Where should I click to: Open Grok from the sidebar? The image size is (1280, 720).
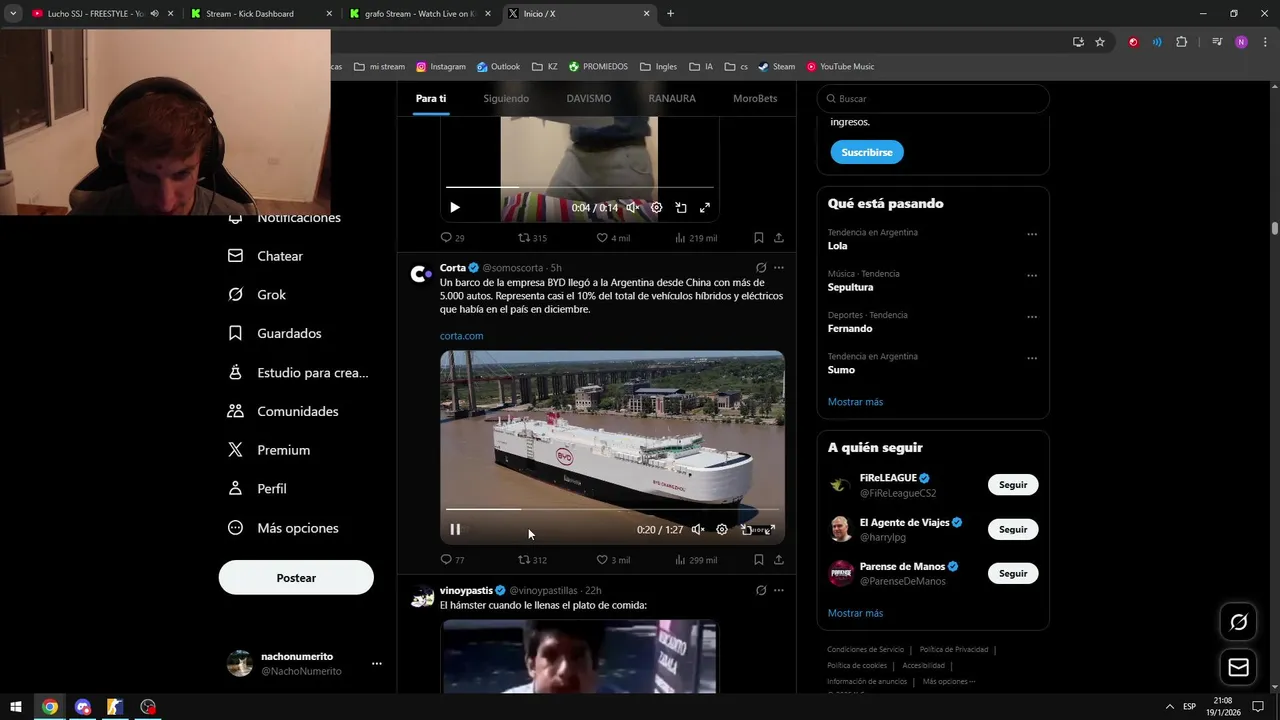click(257, 295)
